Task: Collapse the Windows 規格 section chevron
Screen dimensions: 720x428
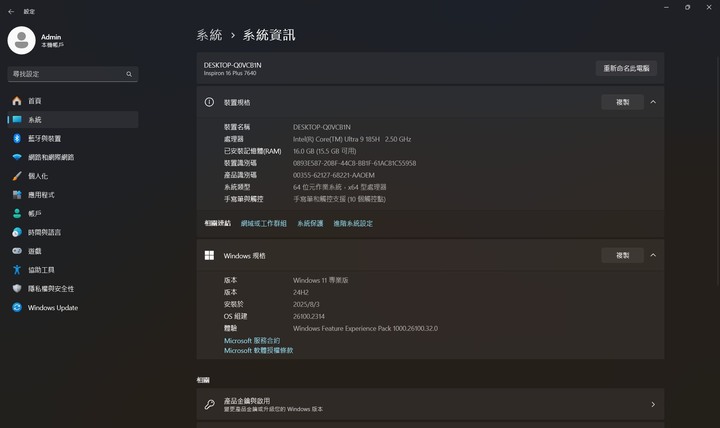Action: [653, 255]
